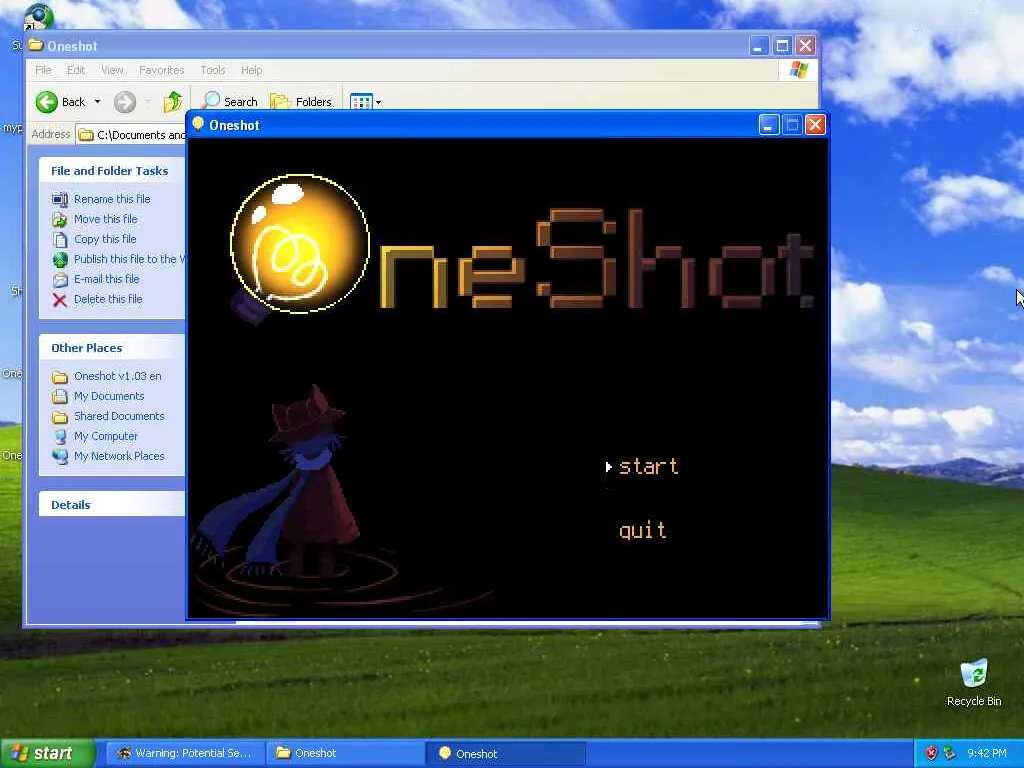This screenshot has width=1024, height=768.
Task: Open the Favorites menu in Explorer
Action: 161,70
